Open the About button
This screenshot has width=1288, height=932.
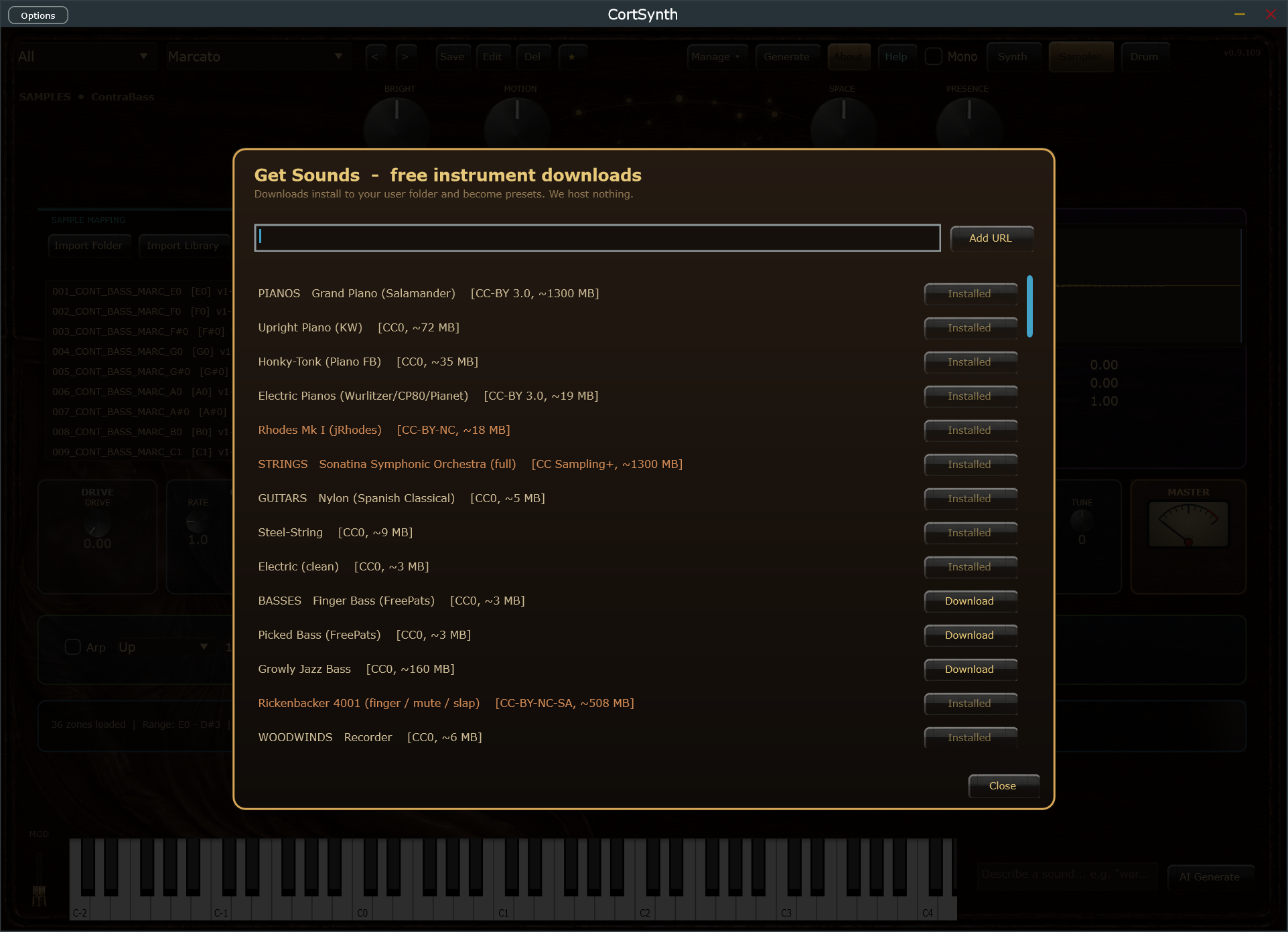point(849,57)
